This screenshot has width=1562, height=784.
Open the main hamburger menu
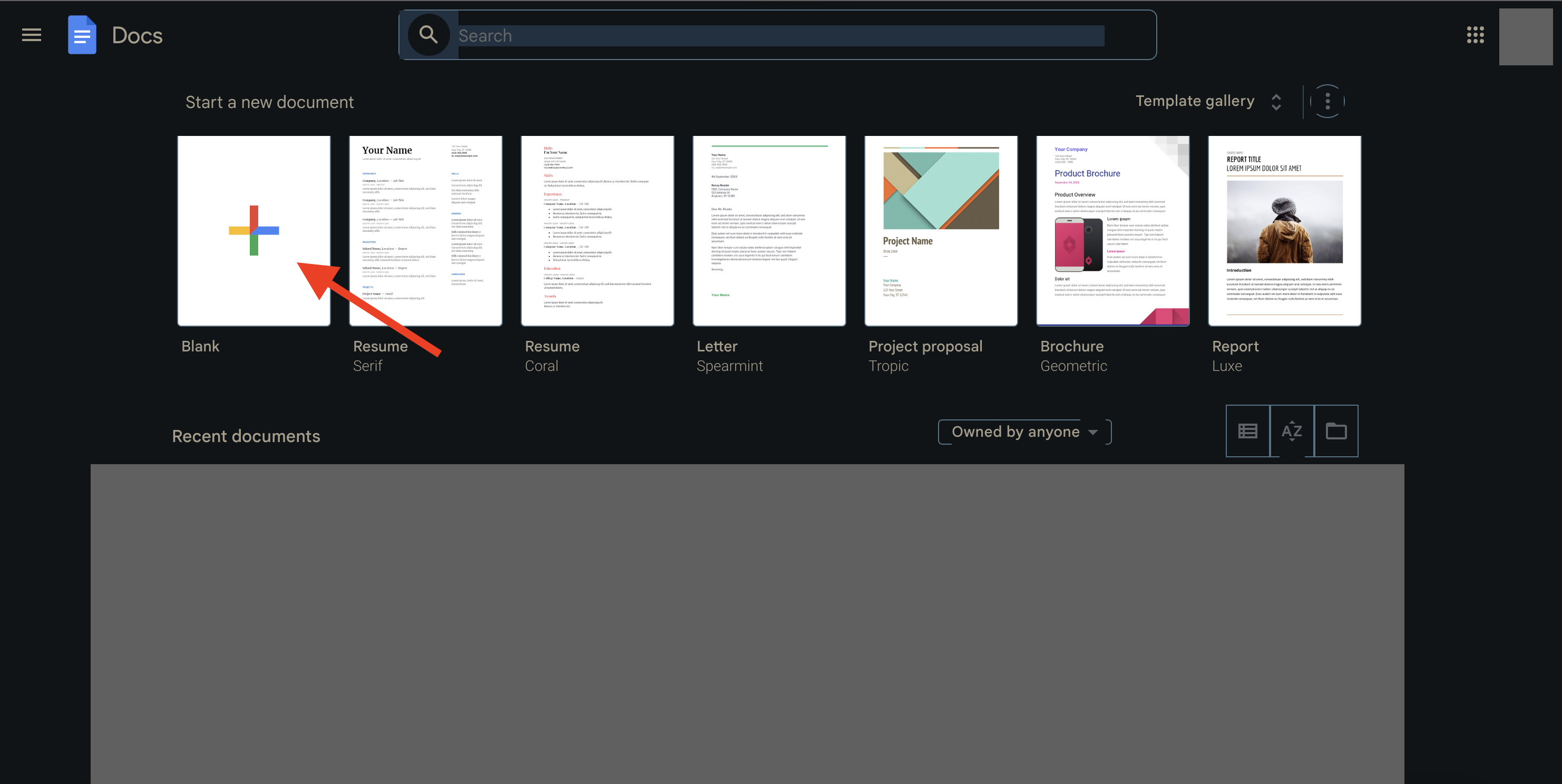point(31,35)
